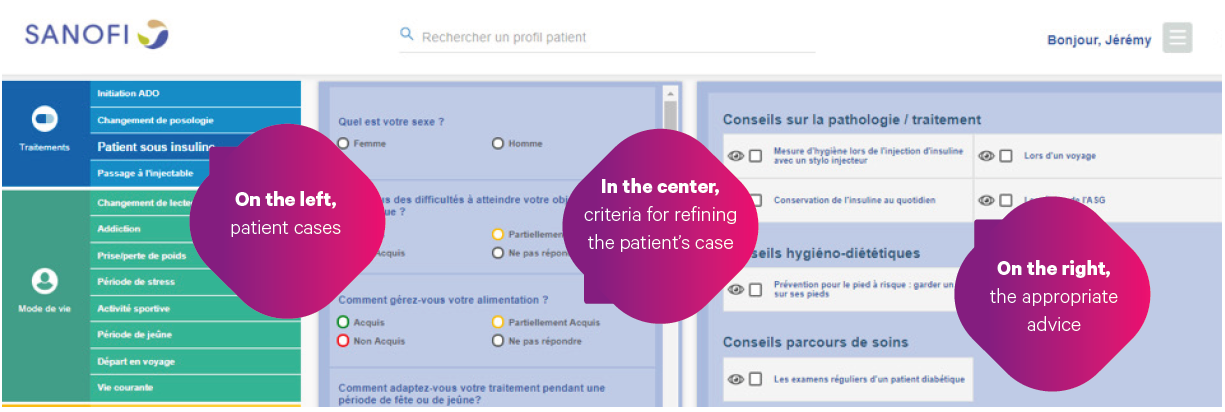The width and height of the screenshot is (1225, 412).
Task: Select the Homme radio button
Action: click(497, 143)
